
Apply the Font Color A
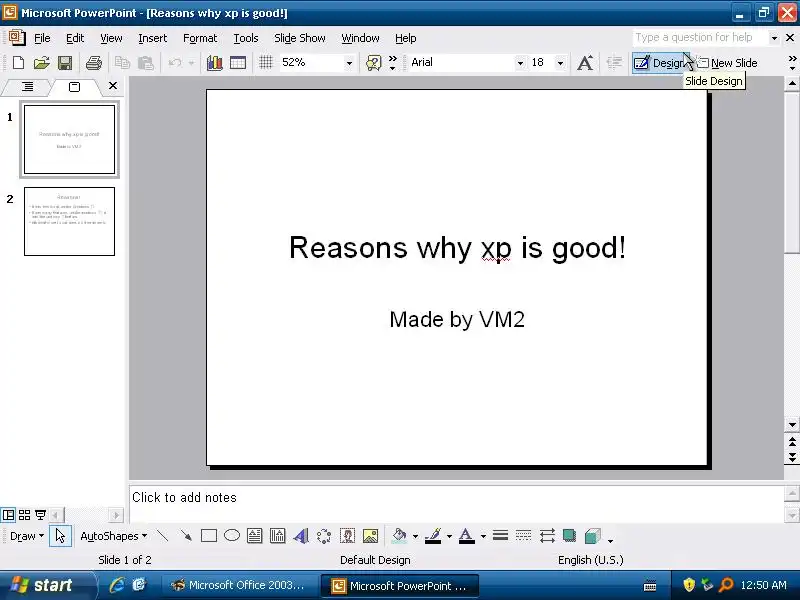tap(466, 536)
